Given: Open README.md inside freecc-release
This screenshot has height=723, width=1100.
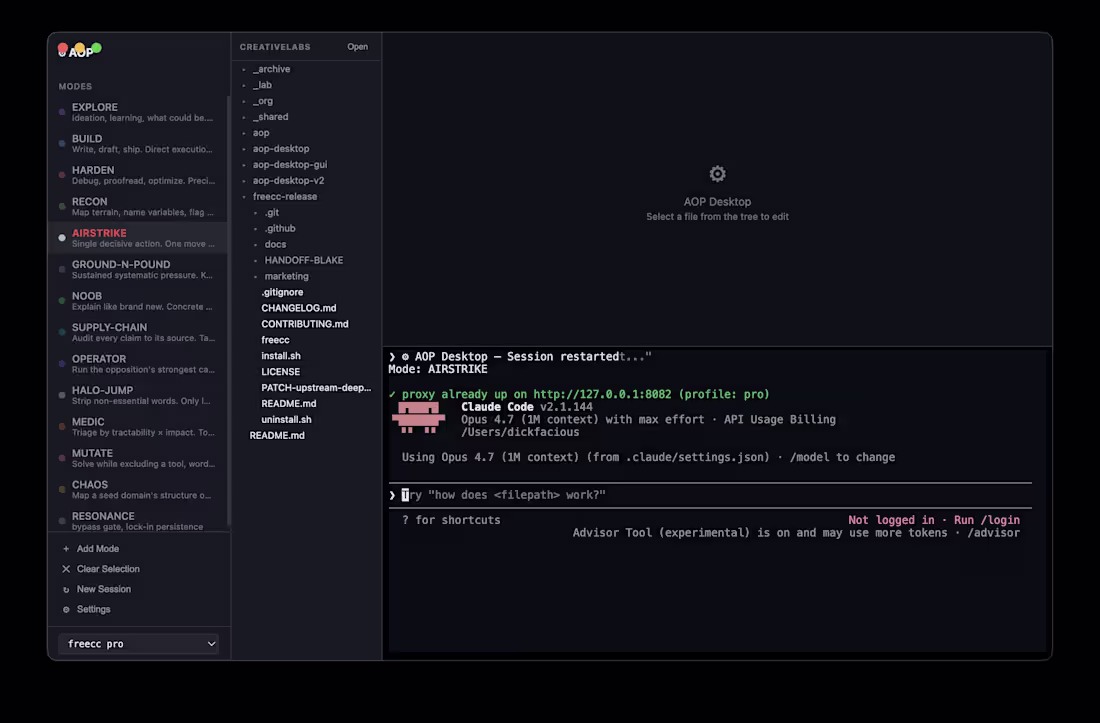Looking at the screenshot, I should 307,404.
